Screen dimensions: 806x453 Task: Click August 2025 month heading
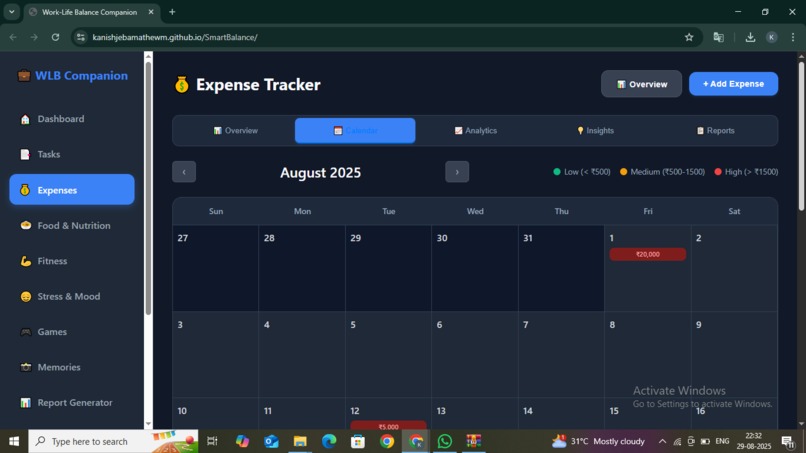320,172
